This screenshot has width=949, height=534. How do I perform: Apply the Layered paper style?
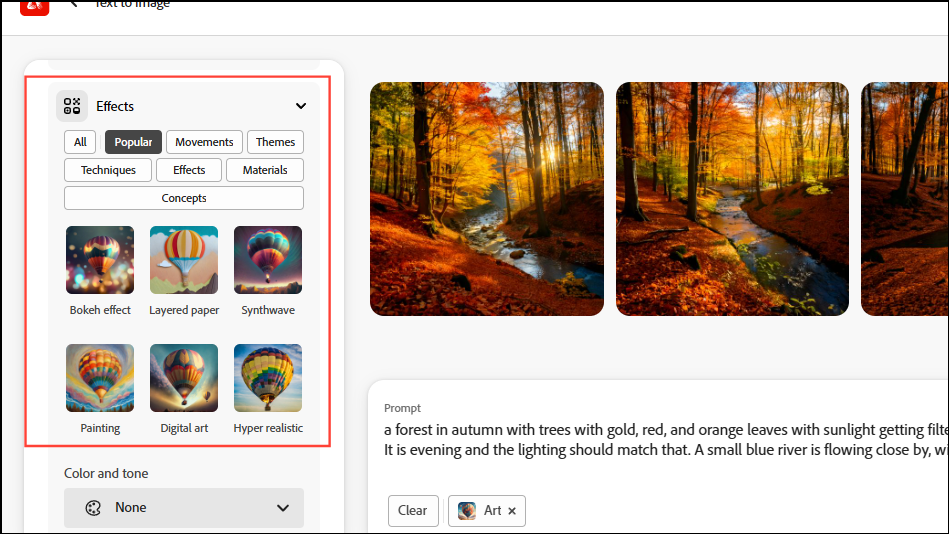tap(184, 260)
